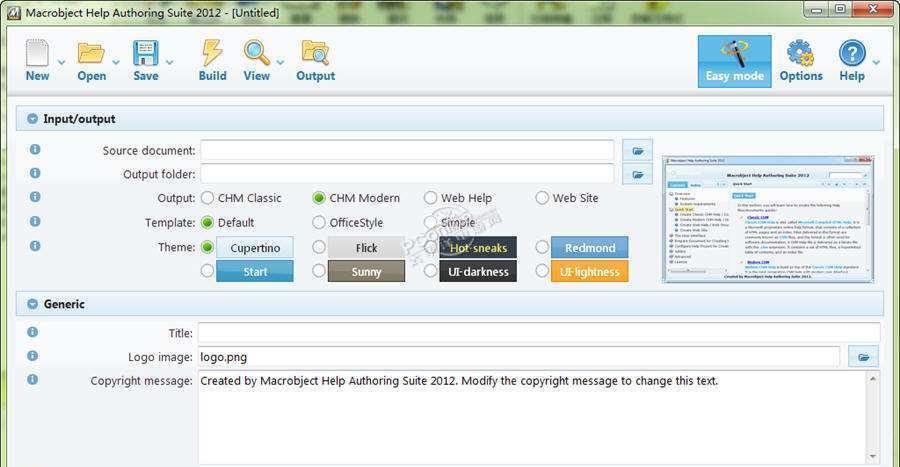900x467 pixels.
Task: Select the OfficeStyle template radio
Action: (319, 223)
